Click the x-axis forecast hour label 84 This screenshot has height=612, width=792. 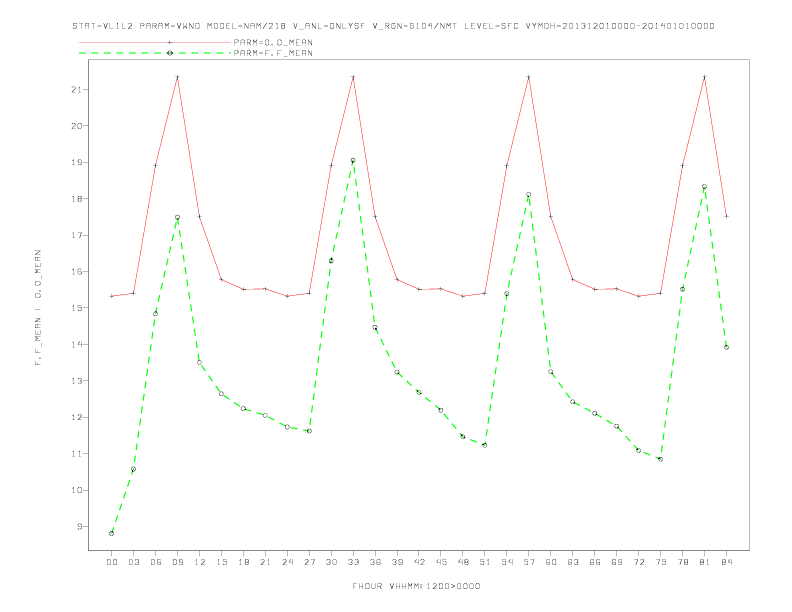pyautogui.click(x=726, y=562)
